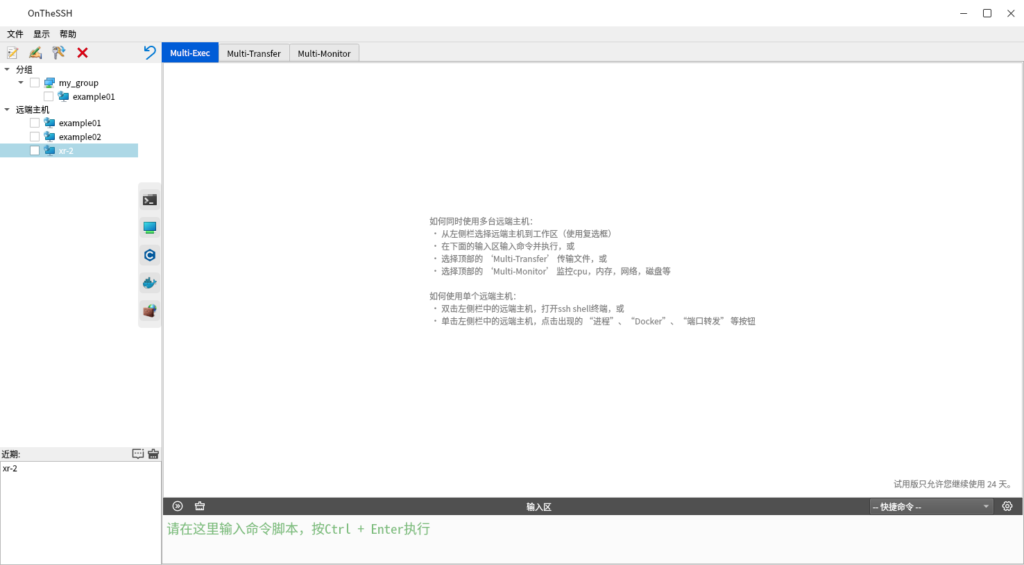Viewport: 1024px width, 565px height.
Task: Click the port forwarding firewall icon
Action: 149,311
